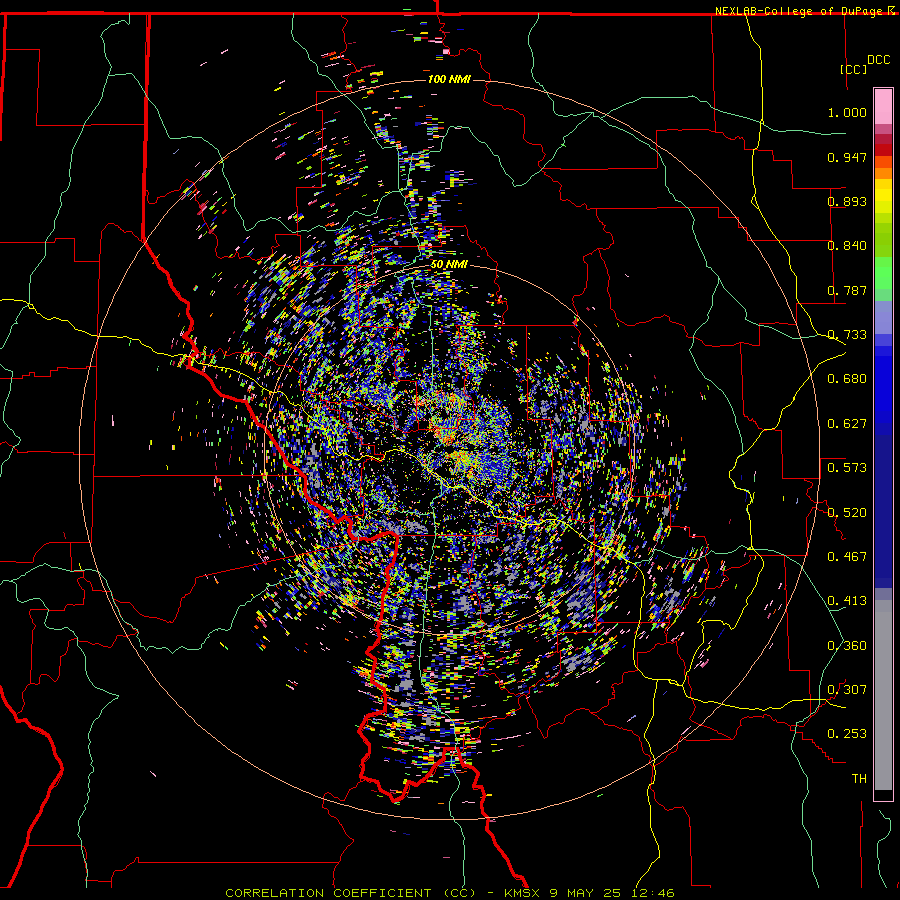Click the 0.360 scale value
This screenshot has width=900, height=900.
(x=847, y=646)
